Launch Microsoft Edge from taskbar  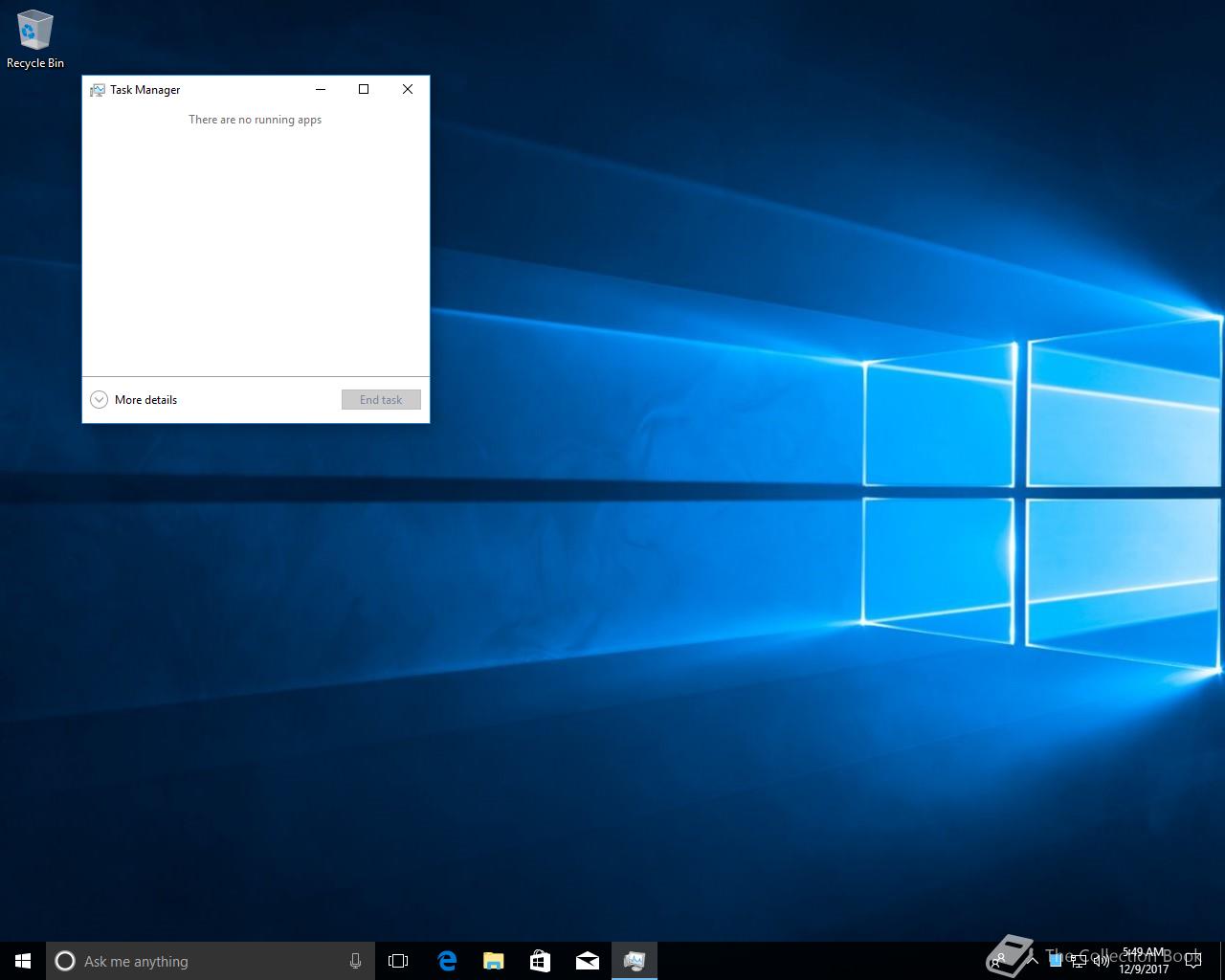tap(447, 961)
